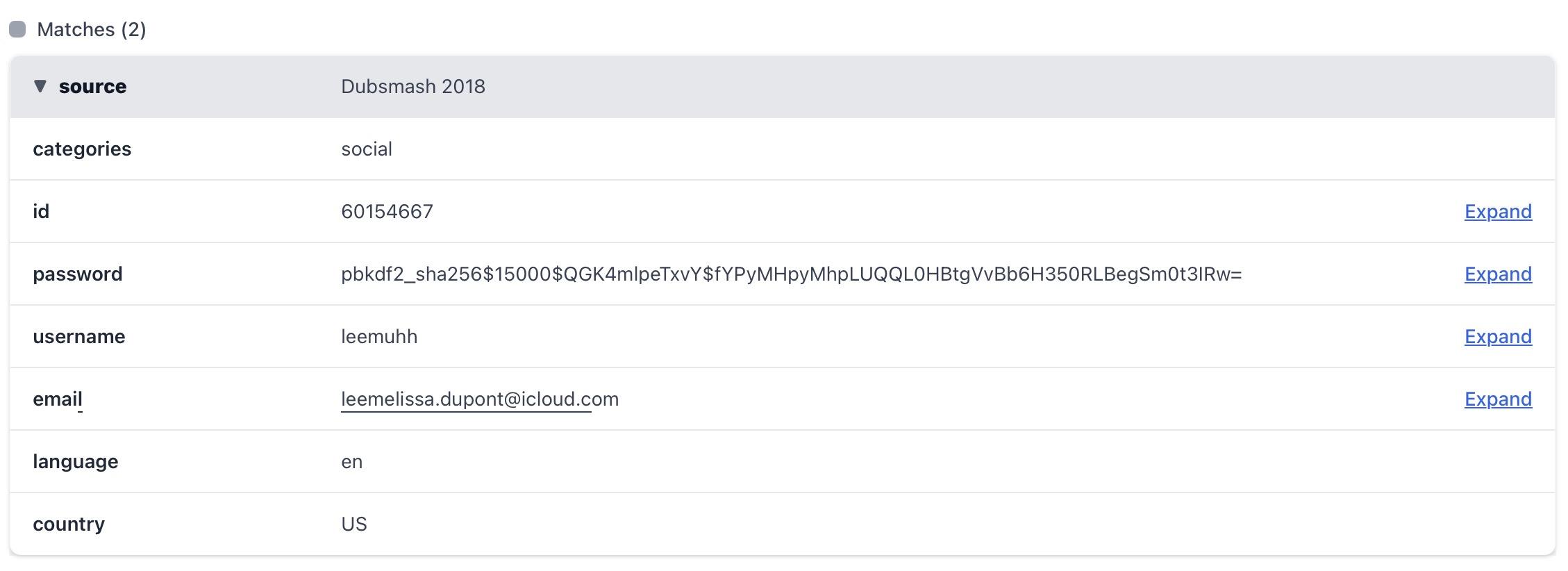Click the bold source header label
Screen dimensions: 1568x571
tap(92, 86)
